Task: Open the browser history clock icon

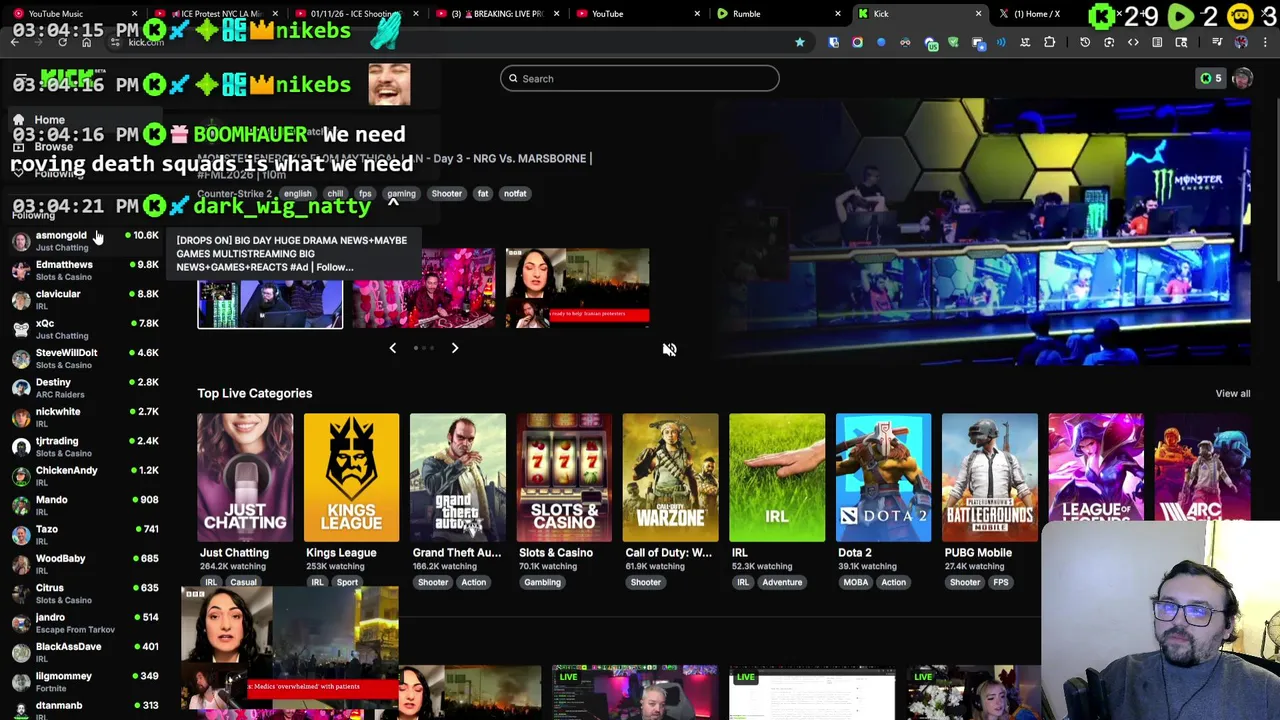Action: [x=1085, y=42]
